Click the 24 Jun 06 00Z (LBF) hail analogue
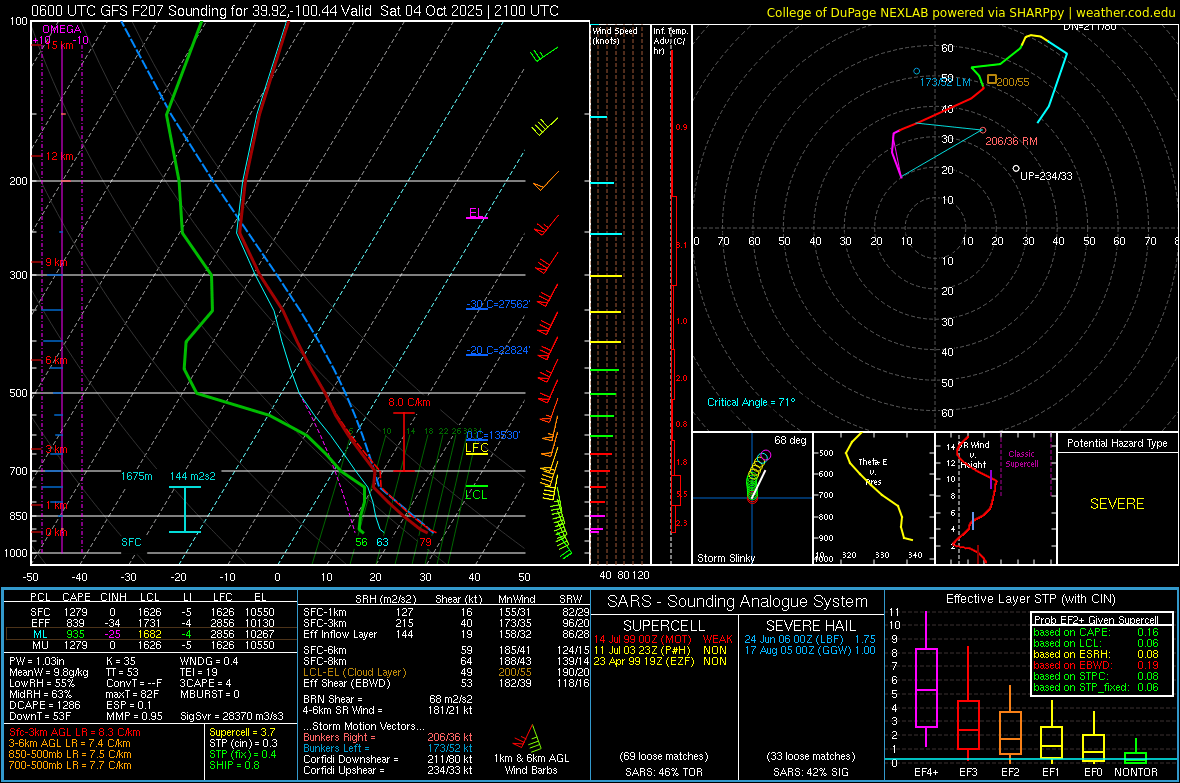Screen dimensions: 1180x783 [810, 639]
